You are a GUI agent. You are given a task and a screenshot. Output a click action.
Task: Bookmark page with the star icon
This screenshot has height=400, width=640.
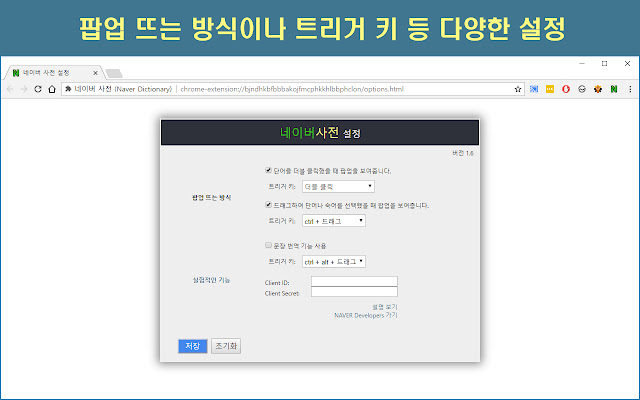click(518, 89)
